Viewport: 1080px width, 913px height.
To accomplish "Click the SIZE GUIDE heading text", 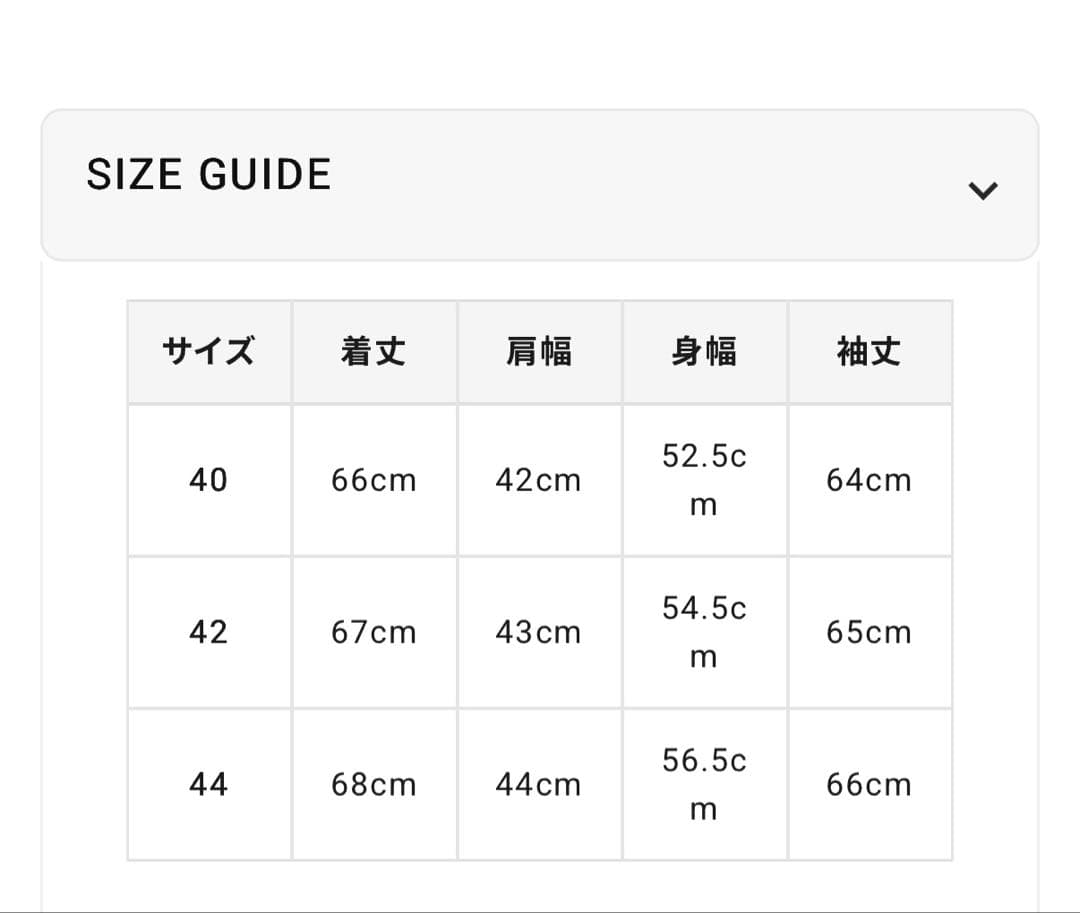I will [209, 175].
